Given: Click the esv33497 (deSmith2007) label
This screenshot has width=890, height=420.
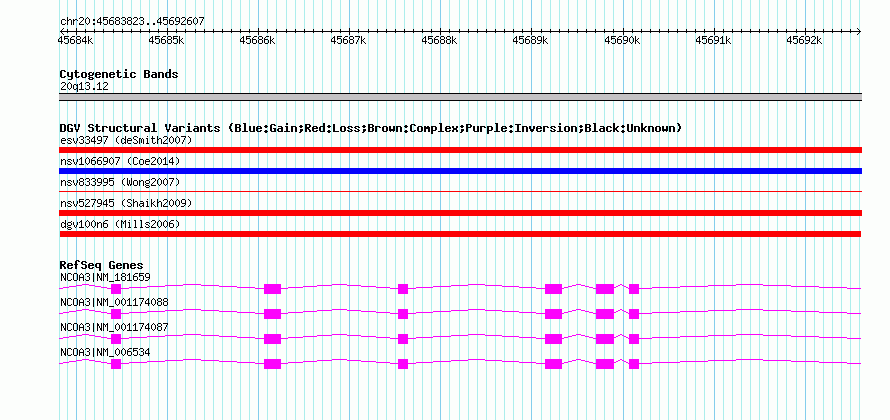Looking at the screenshot, I should pos(126,140).
